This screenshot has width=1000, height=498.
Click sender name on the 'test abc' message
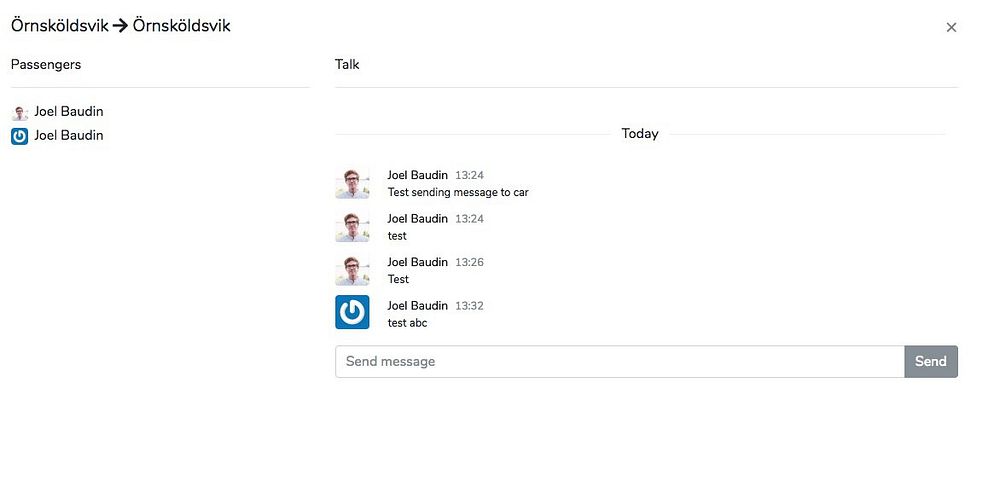pyautogui.click(x=418, y=305)
